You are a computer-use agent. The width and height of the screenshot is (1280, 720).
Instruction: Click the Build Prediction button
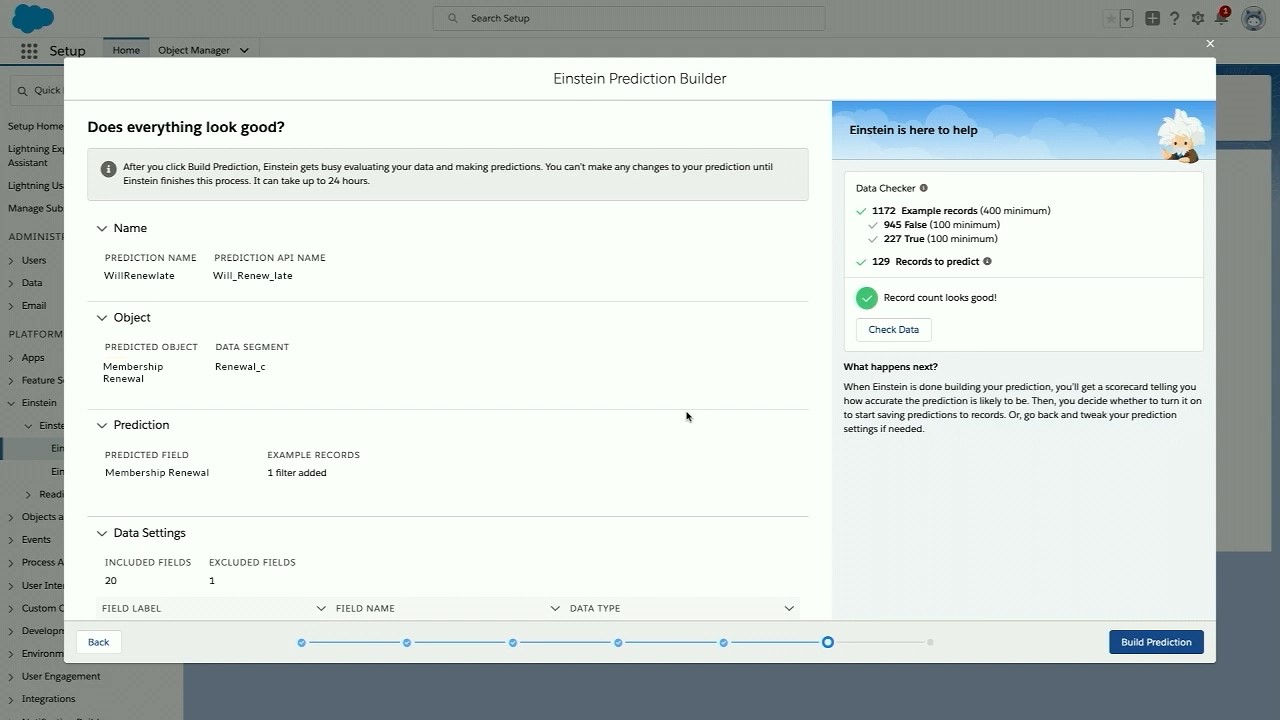pos(1156,642)
